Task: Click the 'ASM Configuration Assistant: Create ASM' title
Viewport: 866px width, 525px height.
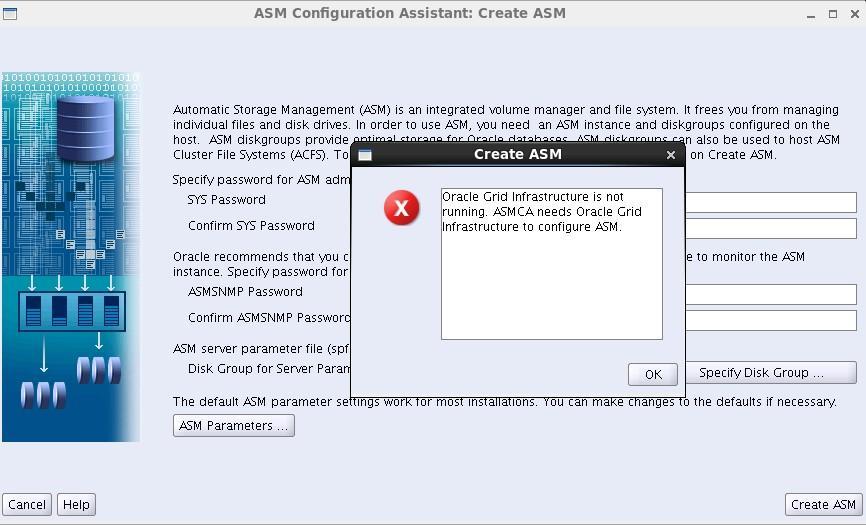Action: coord(410,13)
